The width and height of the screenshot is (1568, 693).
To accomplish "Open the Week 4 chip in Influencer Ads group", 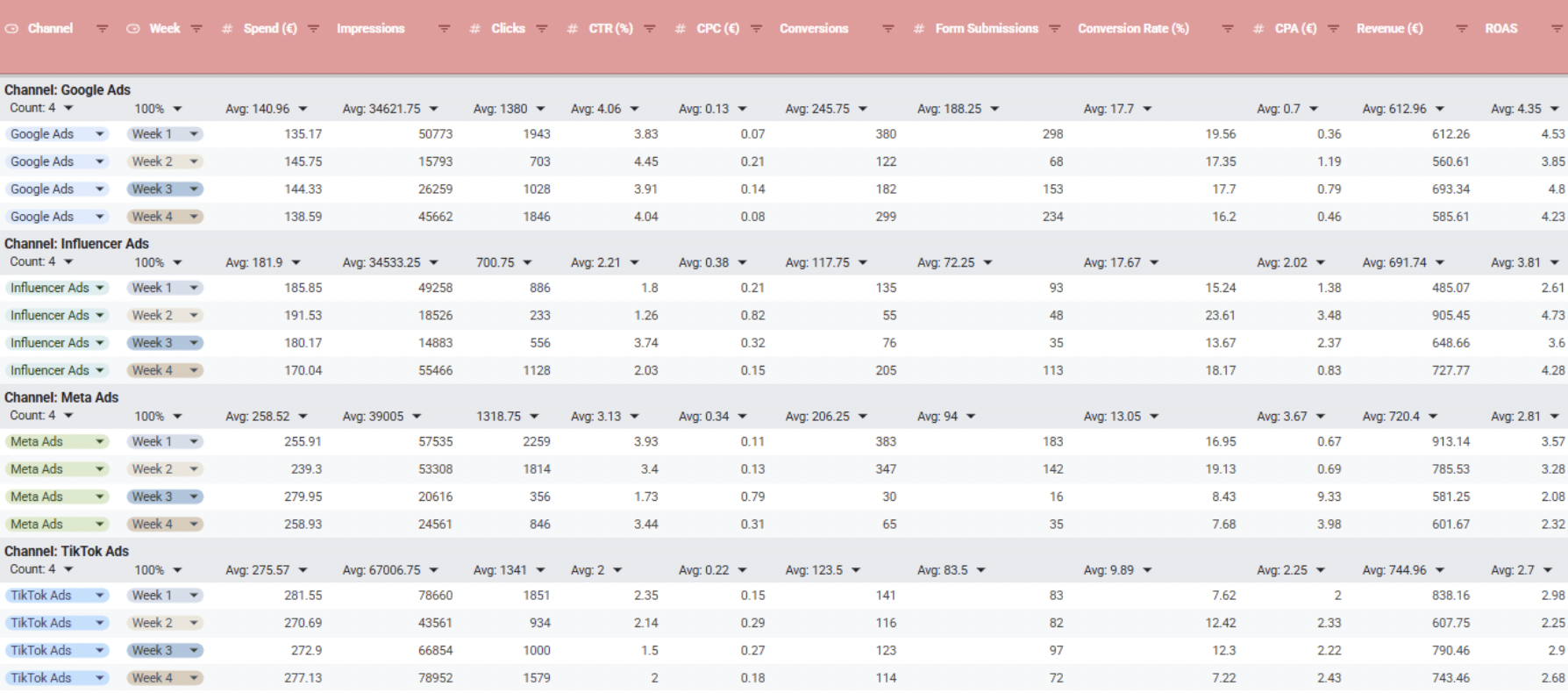I will [x=165, y=370].
